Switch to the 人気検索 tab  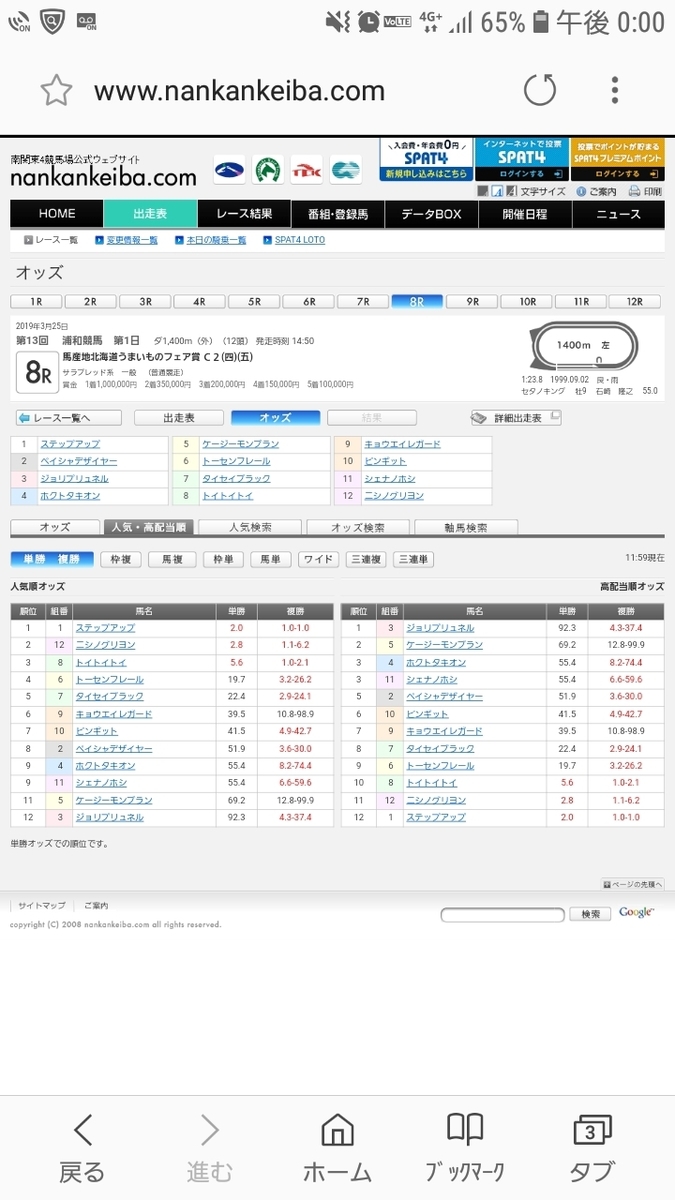pos(249,527)
